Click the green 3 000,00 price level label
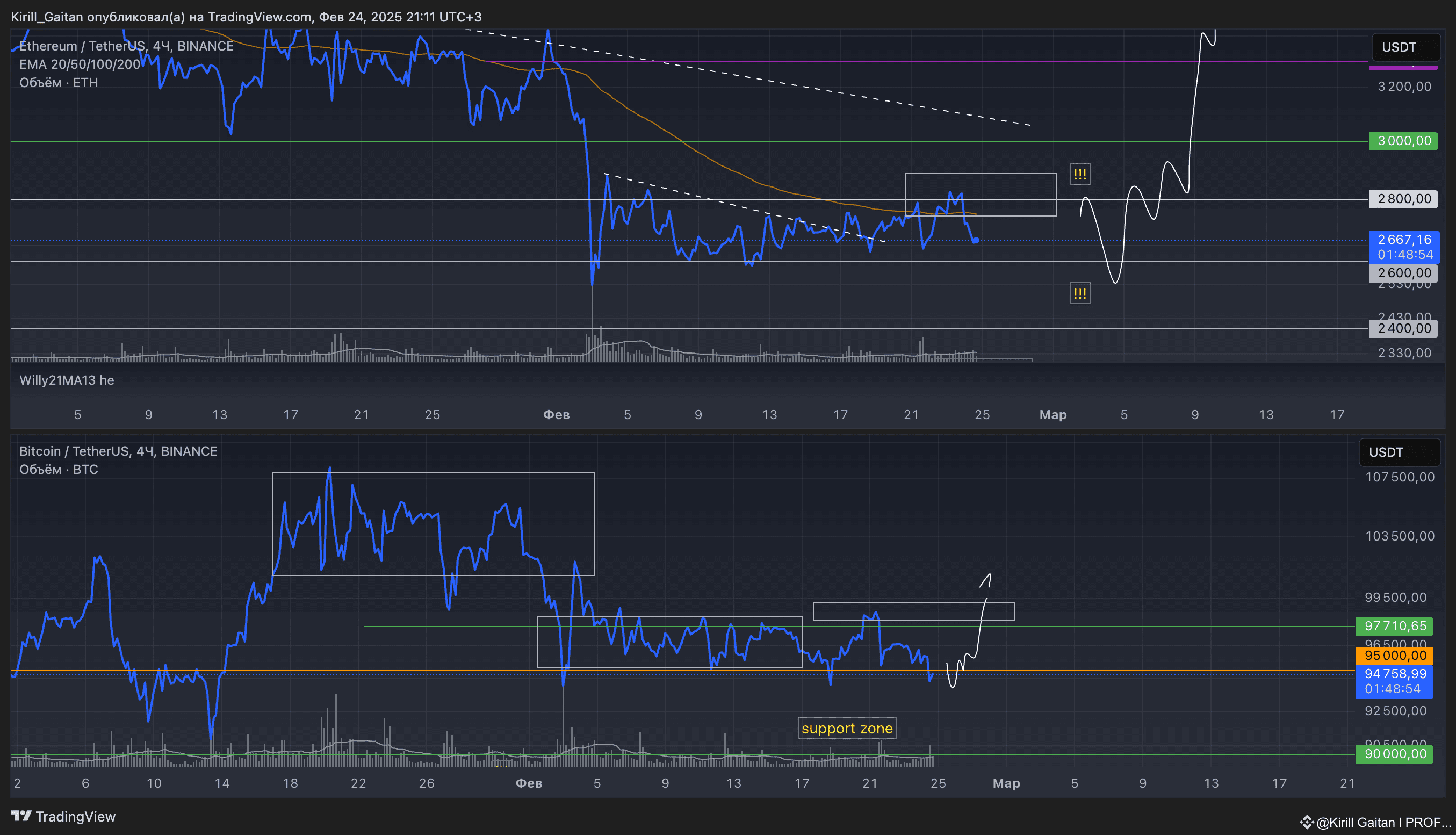 tap(1403, 141)
